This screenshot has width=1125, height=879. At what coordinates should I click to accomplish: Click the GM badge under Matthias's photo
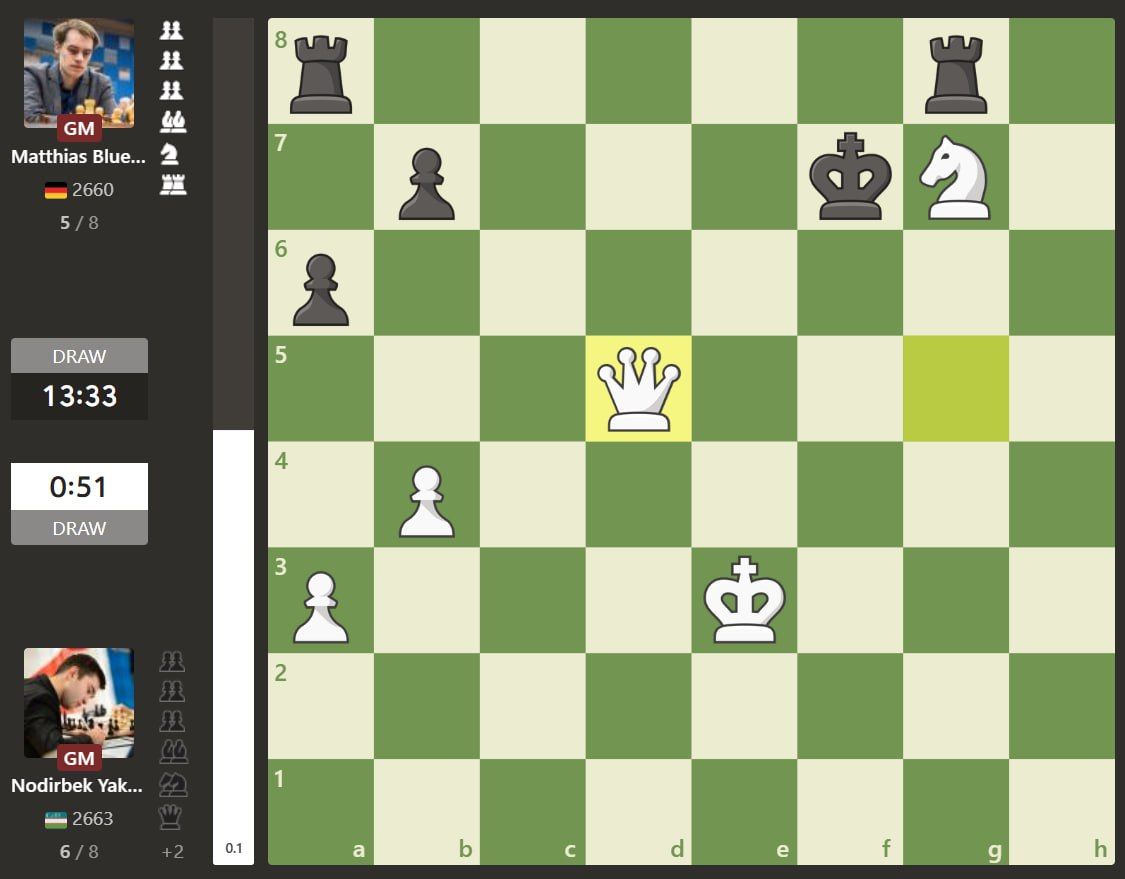click(79, 128)
